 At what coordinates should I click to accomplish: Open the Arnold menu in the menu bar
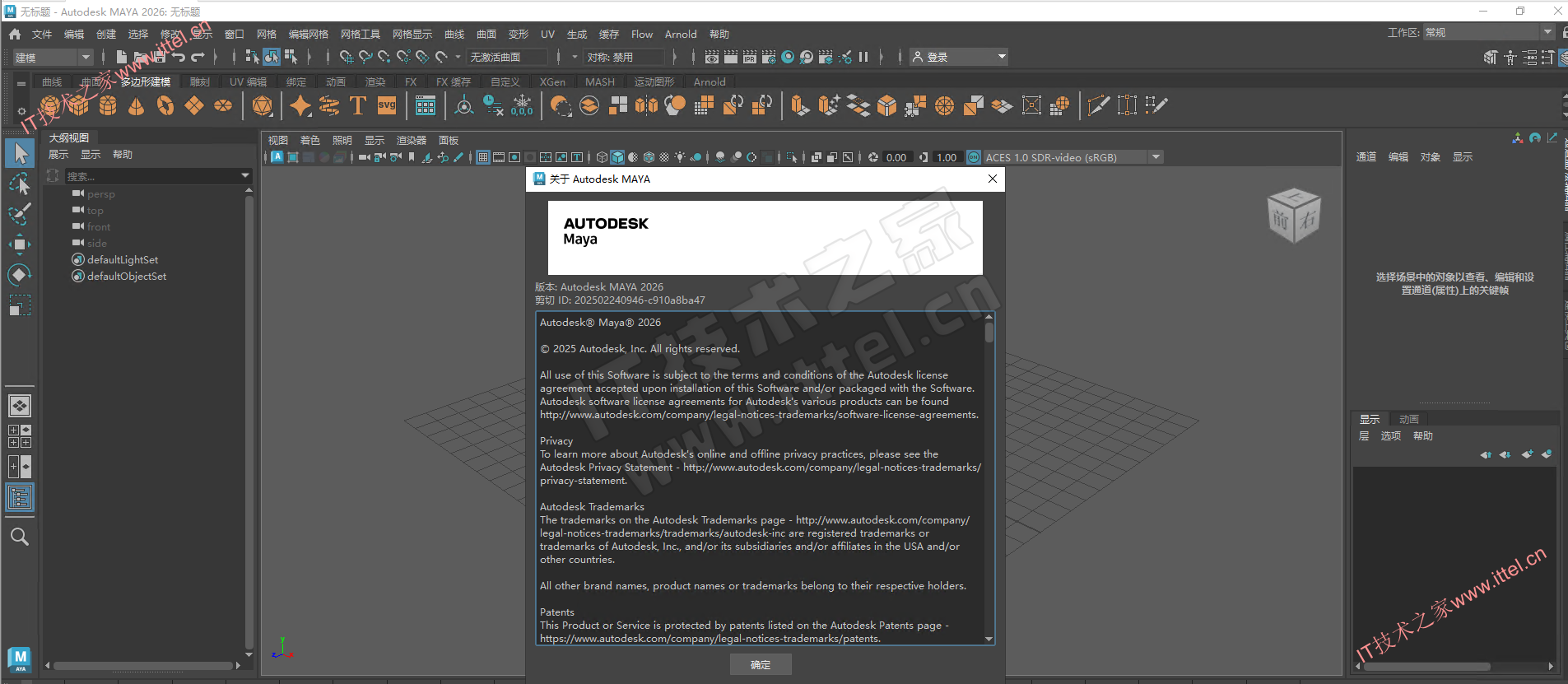coord(681,34)
